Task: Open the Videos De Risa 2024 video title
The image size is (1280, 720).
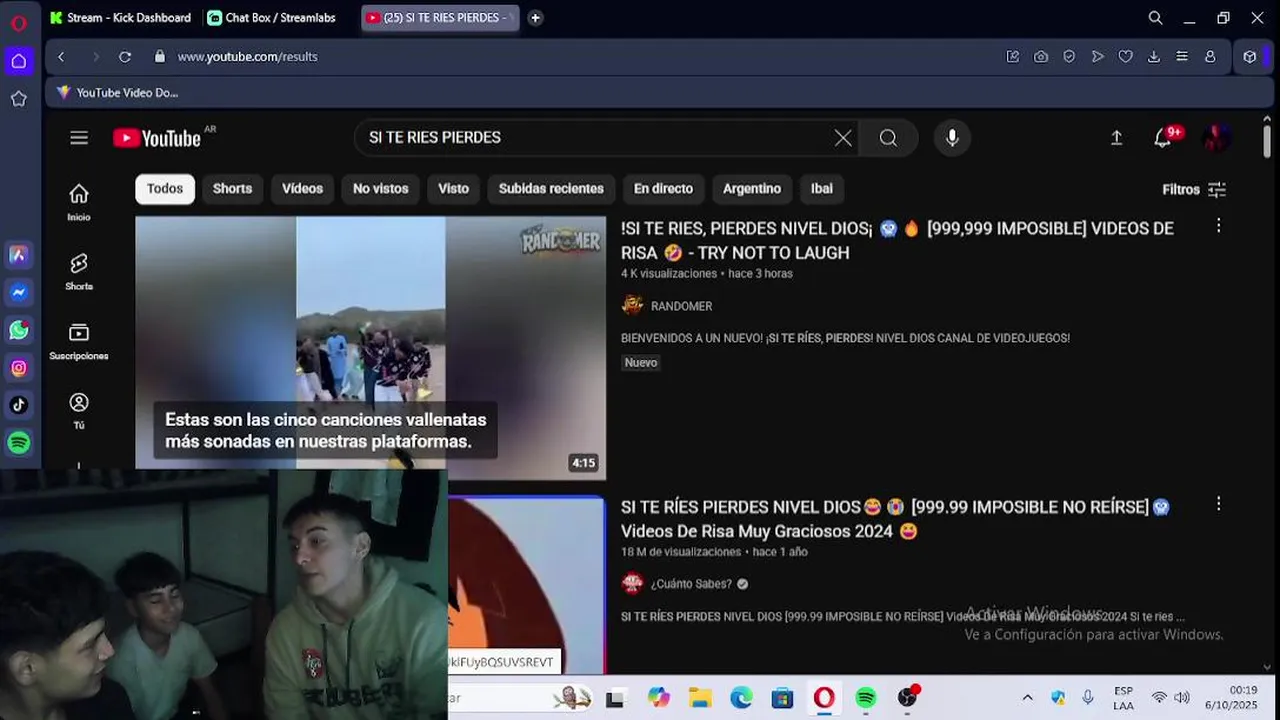Action: [x=895, y=519]
